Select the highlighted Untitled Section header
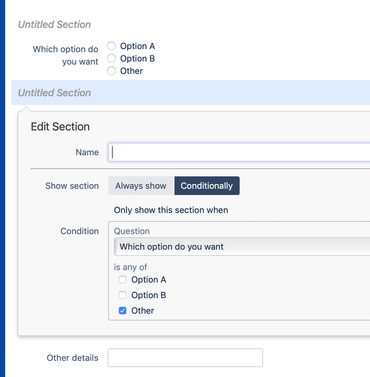 pyautogui.click(x=191, y=93)
